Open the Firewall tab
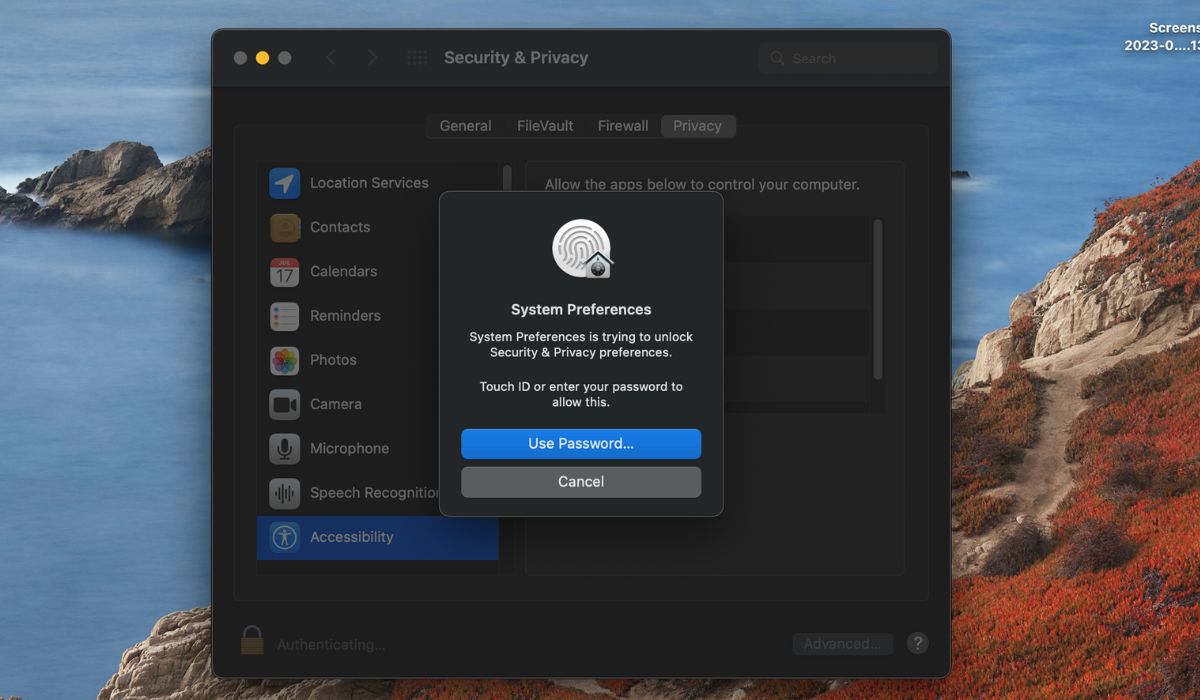Screen dimensions: 1200x700 pyautogui.click(x=622, y=126)
